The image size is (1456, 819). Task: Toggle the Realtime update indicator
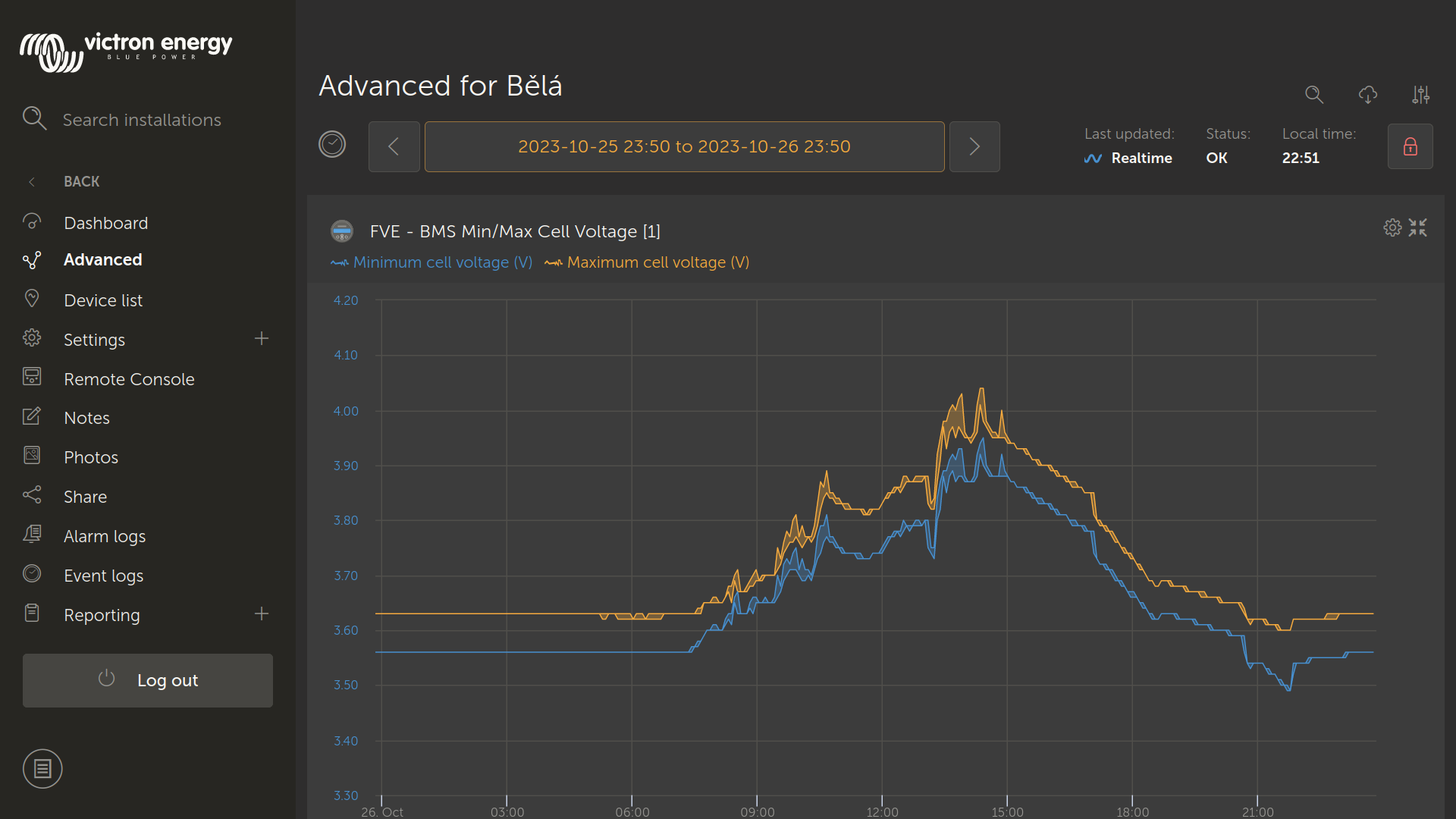[1128, 158]
